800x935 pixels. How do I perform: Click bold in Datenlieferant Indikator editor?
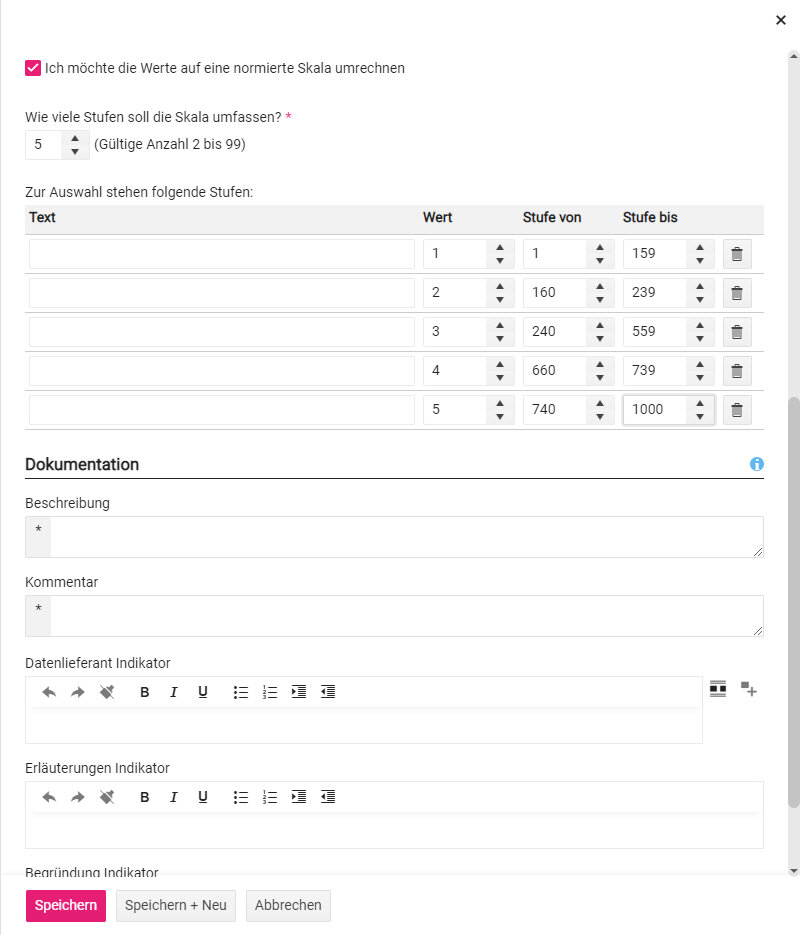145,692
